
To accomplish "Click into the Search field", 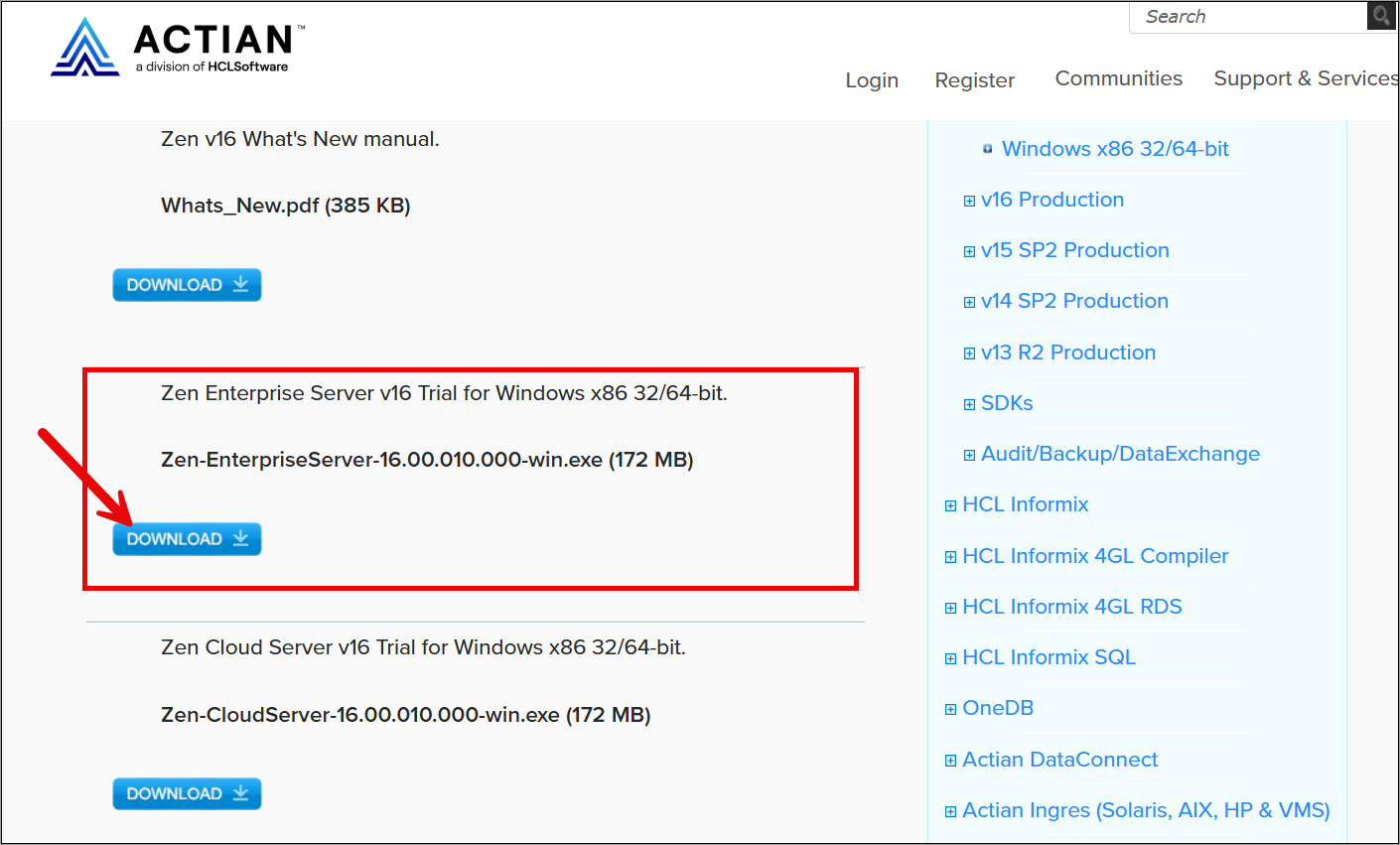I will (1248, 17).
